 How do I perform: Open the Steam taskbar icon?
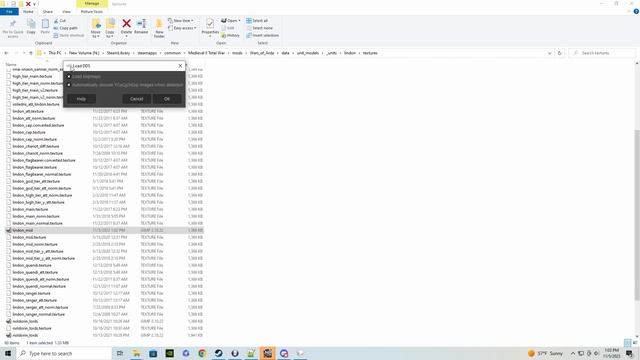[218, 353]
